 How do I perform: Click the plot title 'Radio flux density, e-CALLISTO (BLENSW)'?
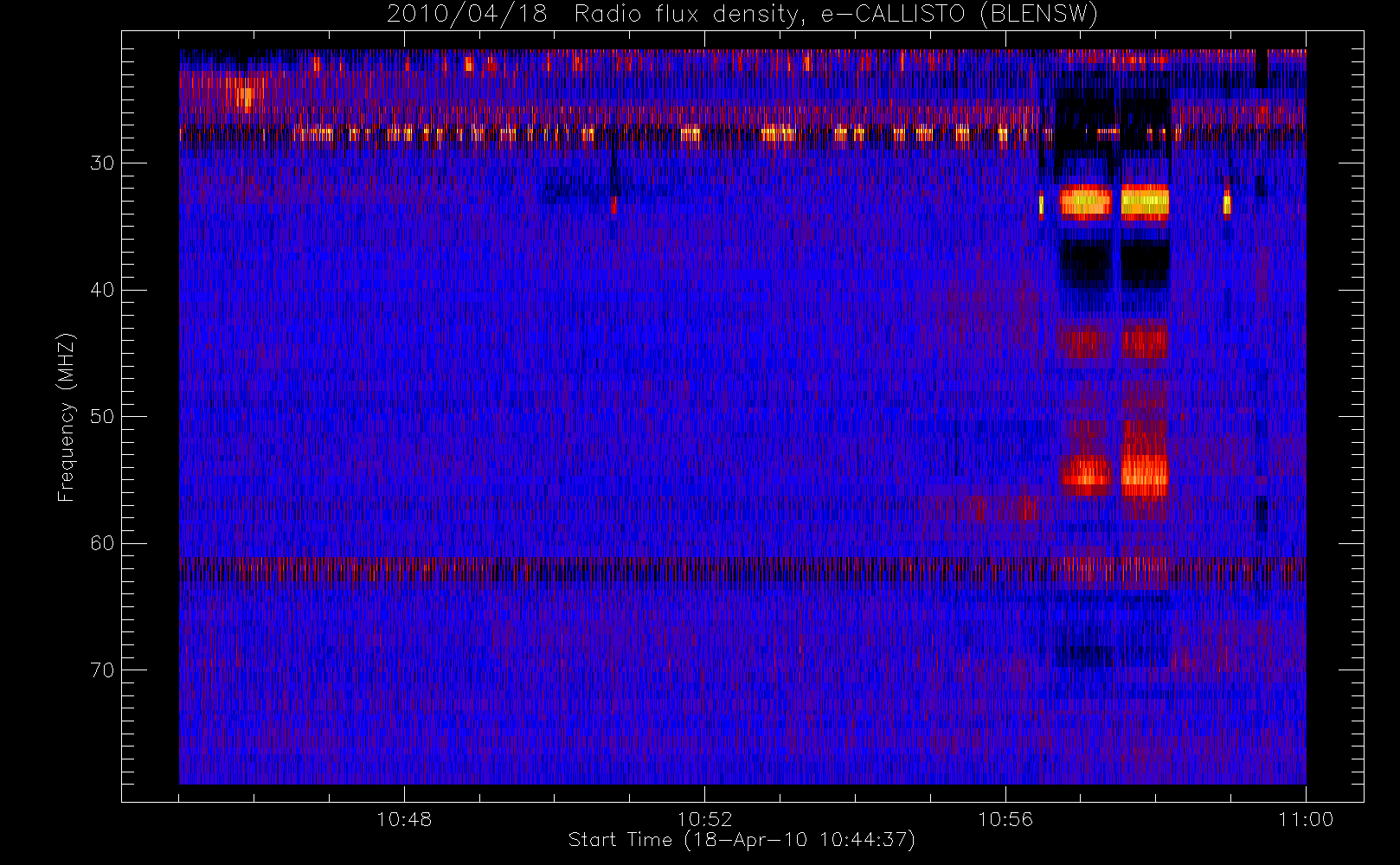[x=836, y=15]
